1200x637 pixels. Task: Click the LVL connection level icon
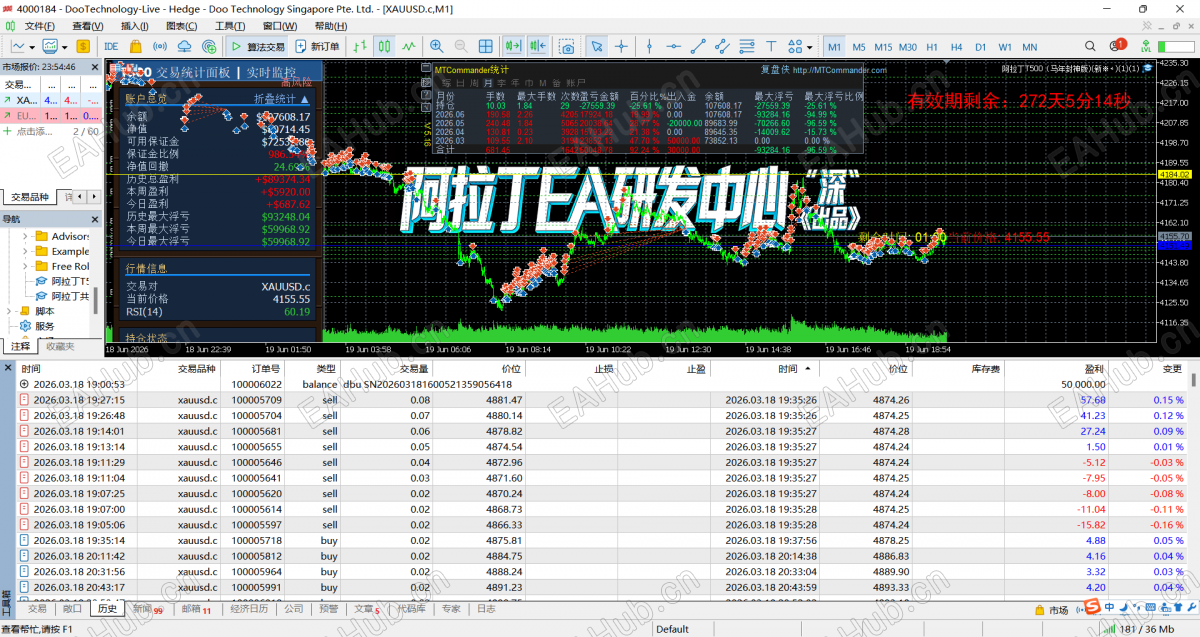1146,46
